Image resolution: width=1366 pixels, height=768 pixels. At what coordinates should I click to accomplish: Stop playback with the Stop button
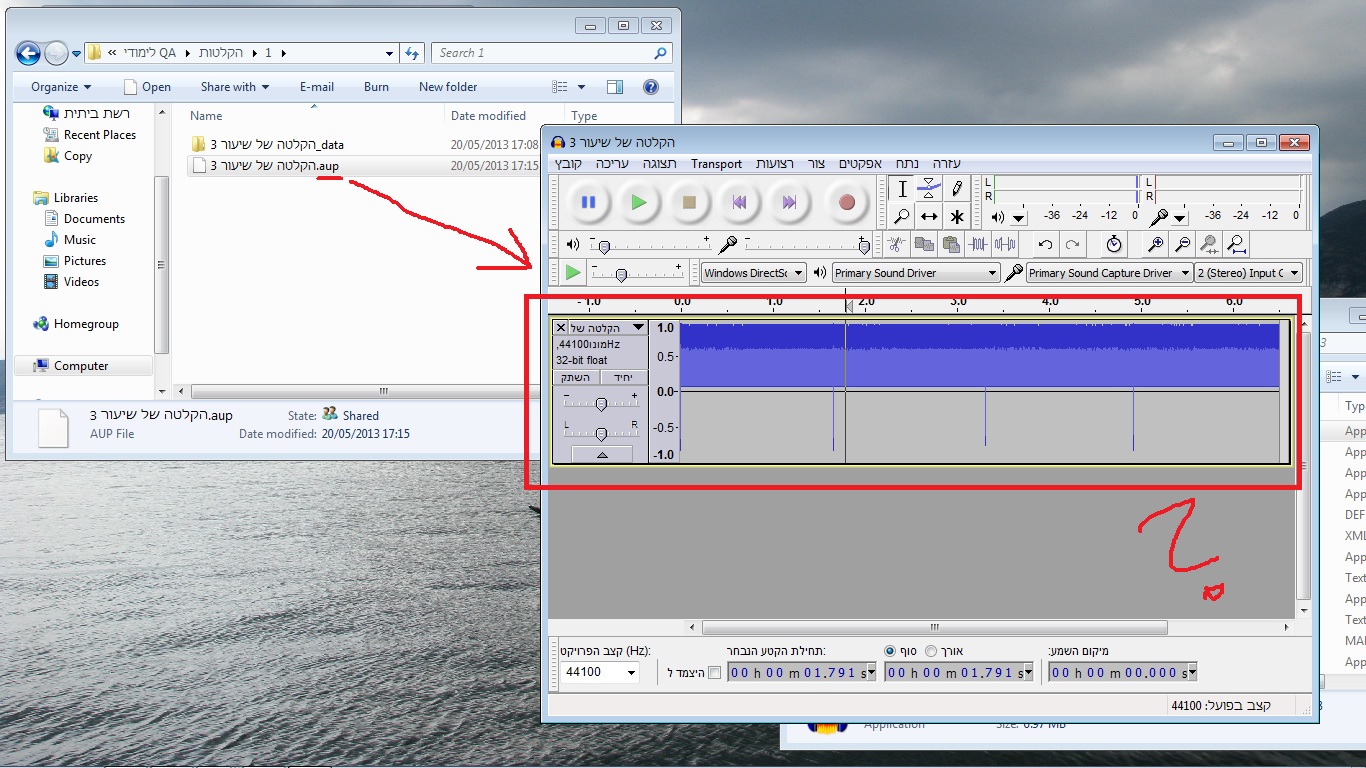click(688, 202)
